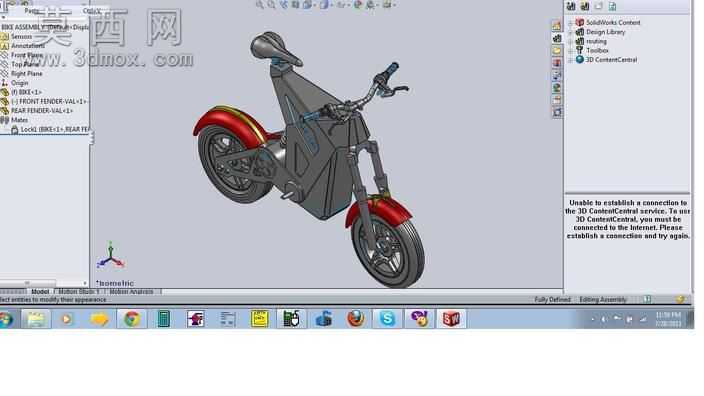Viewport: 704px width, 396px height.
Task: Expand the SolidWorks Content node
Action: [570, 22]
